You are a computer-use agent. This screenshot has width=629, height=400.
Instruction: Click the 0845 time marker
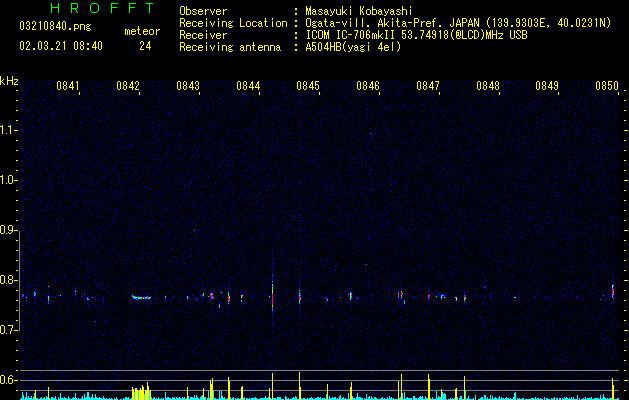tap(308, 85)
